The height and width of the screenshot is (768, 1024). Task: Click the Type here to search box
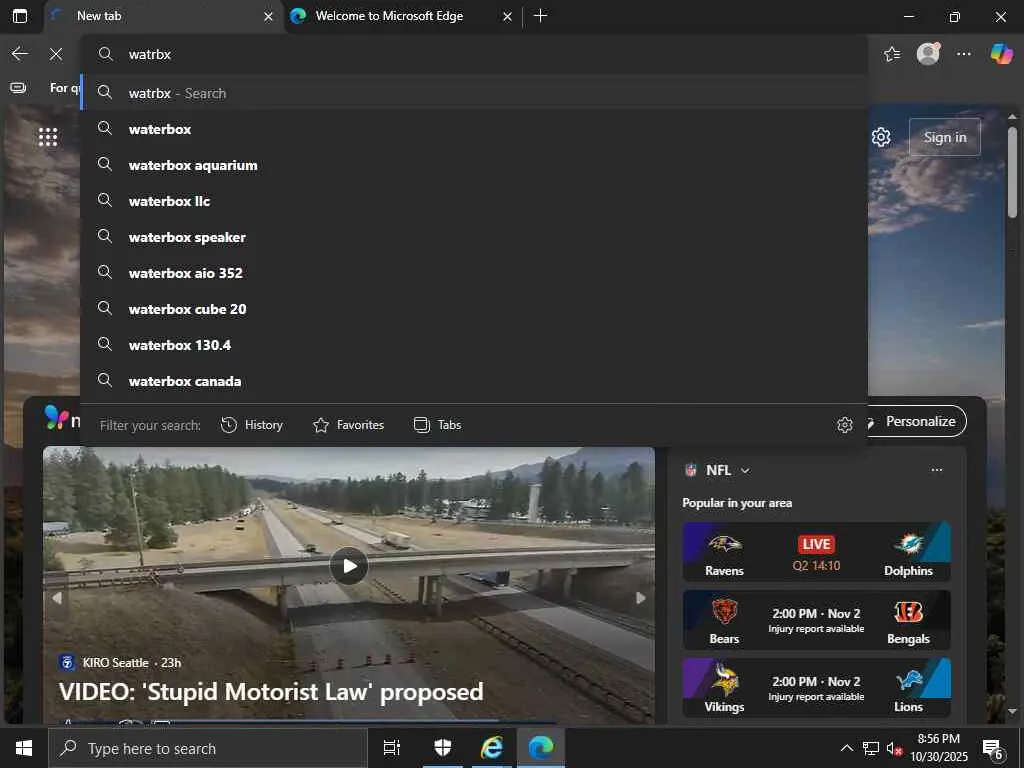point(208,748)
